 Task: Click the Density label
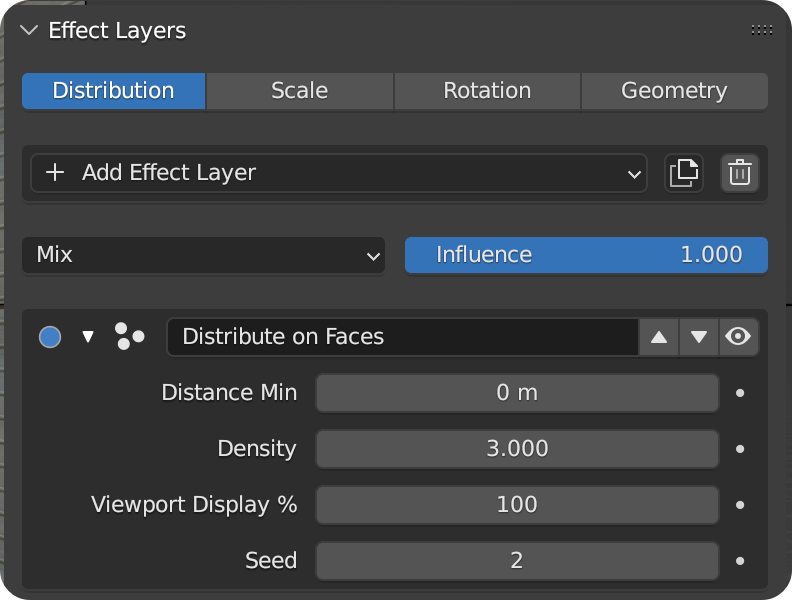tap(257, 449)
